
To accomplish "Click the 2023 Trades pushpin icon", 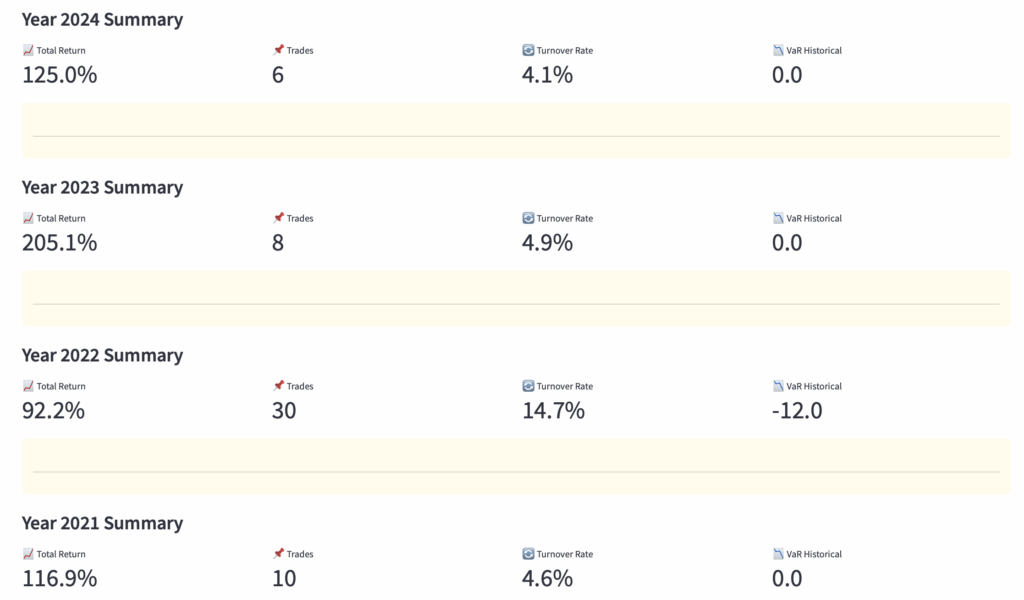I will 278,217.
